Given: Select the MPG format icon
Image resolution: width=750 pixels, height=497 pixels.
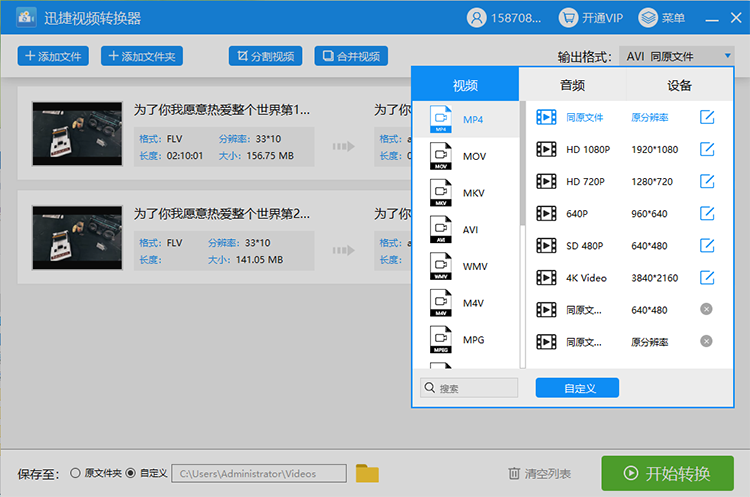Looking at the screenshot, I should (x=441, y=340).
